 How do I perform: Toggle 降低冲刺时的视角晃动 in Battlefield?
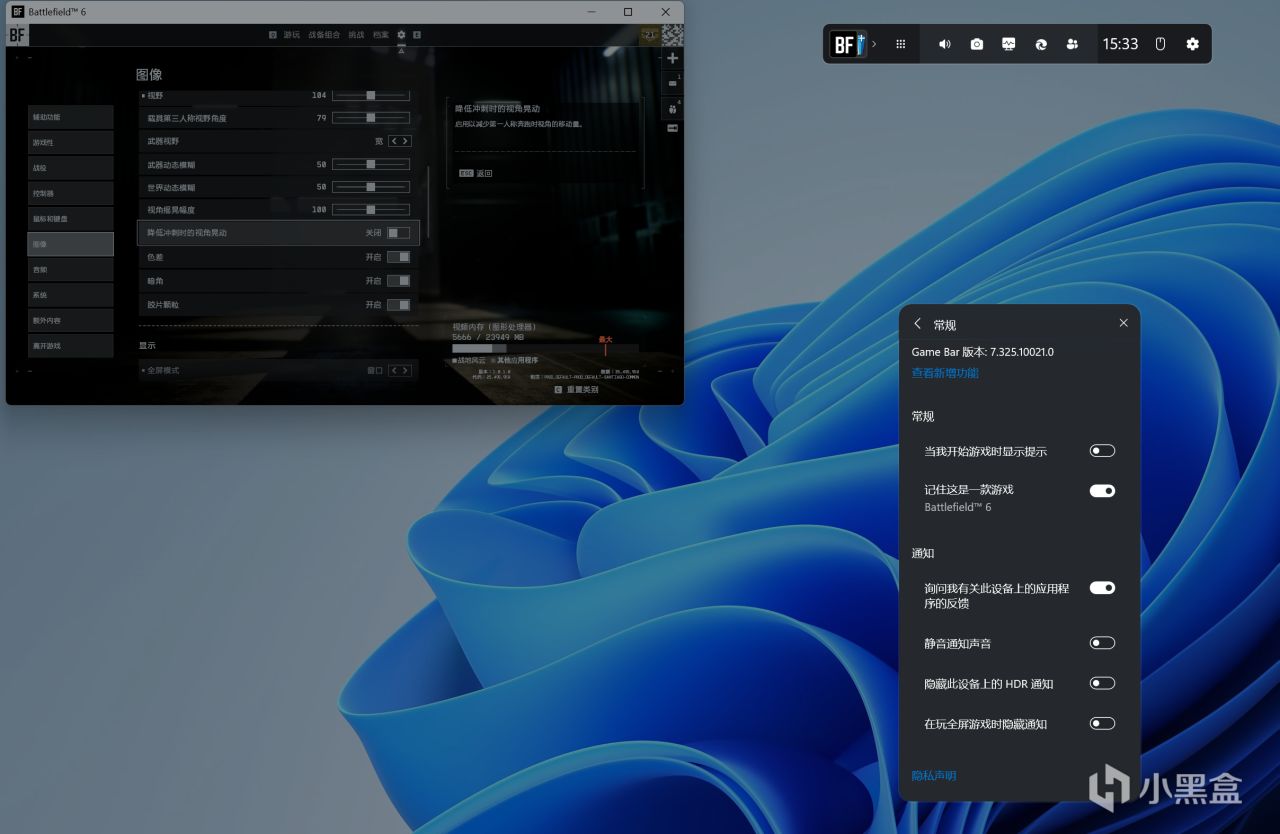[398, 233]
